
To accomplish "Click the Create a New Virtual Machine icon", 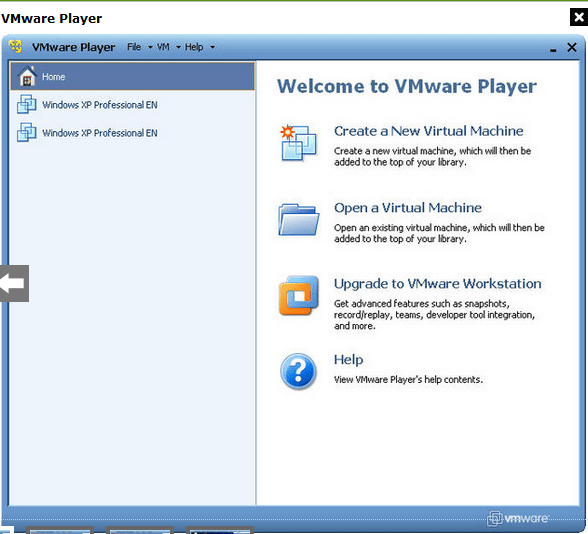I will point(298,143).
